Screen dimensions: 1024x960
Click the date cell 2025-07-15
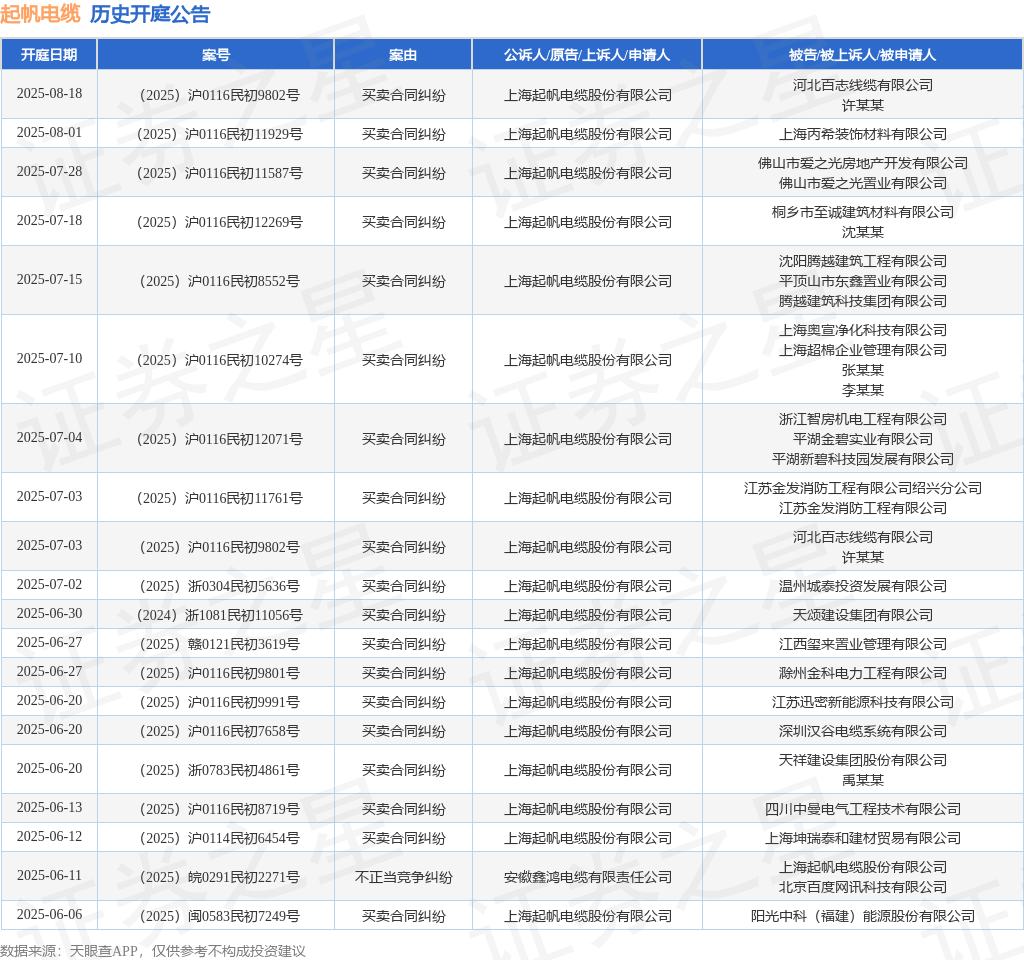pos(49,280)
